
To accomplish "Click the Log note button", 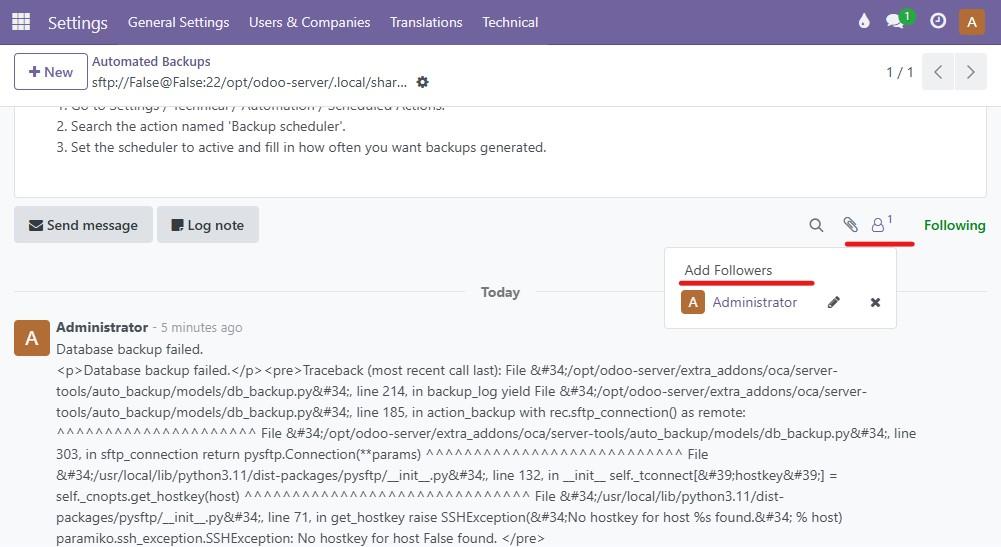I will pos(208,225).
